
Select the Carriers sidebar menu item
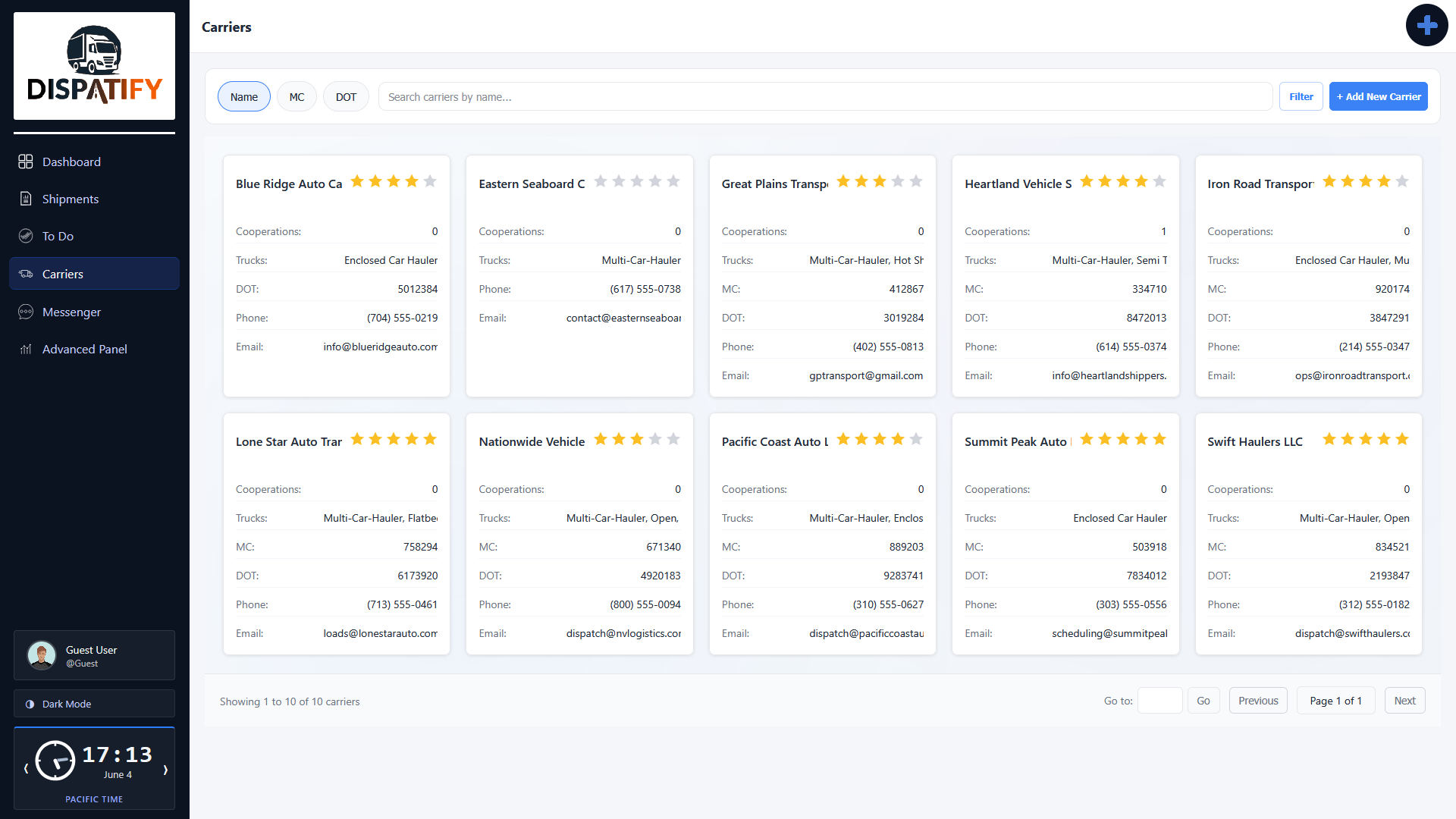coord(94,274)
